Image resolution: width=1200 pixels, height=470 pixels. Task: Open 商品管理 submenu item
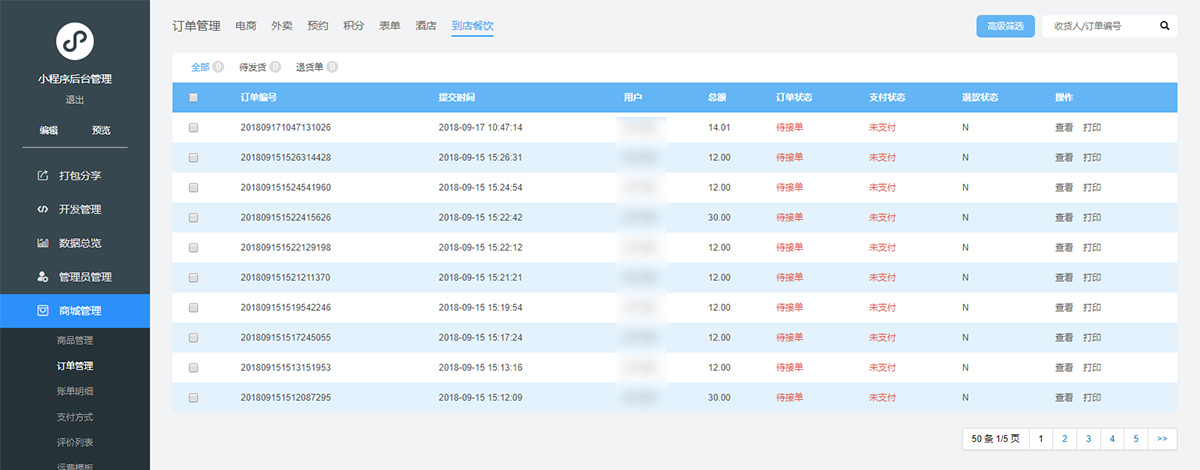click(x=75, y=341)
